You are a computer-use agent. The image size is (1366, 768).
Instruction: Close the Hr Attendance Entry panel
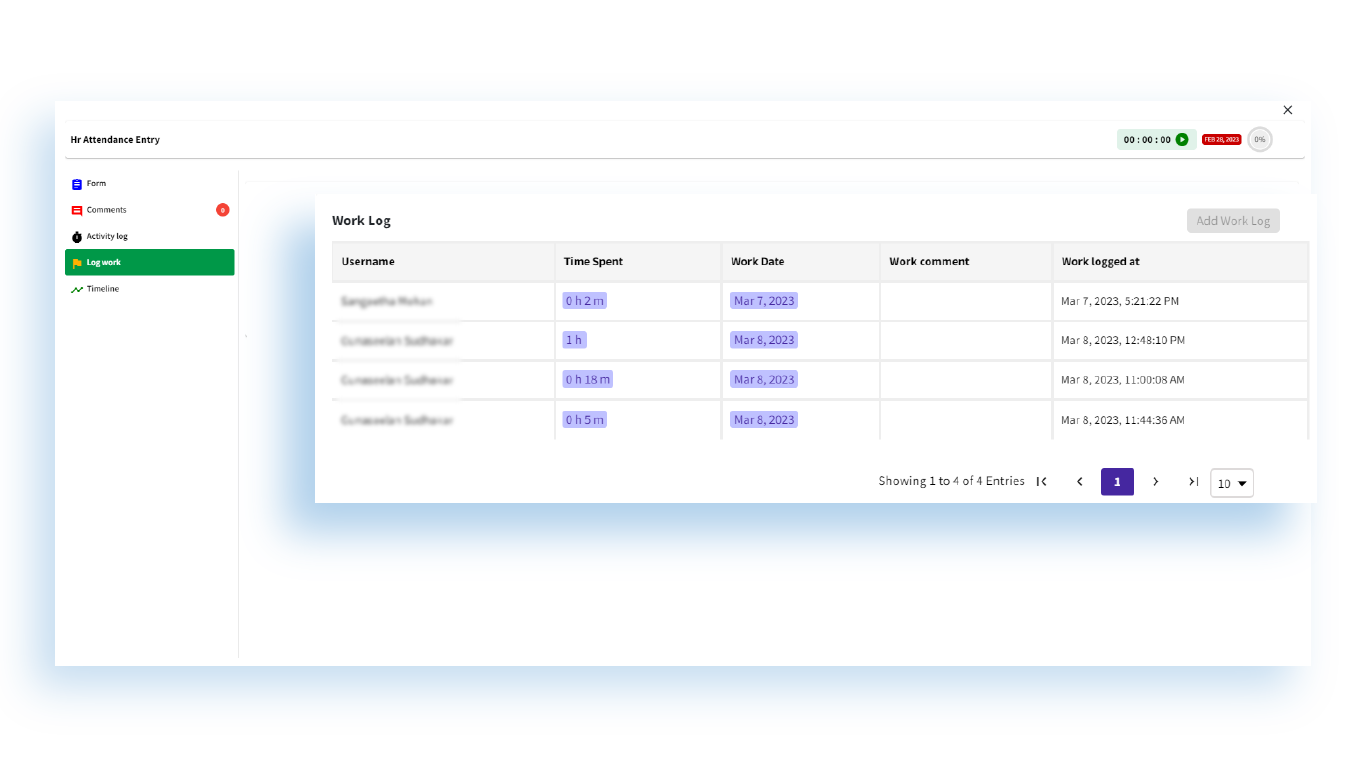[1287, 110]
